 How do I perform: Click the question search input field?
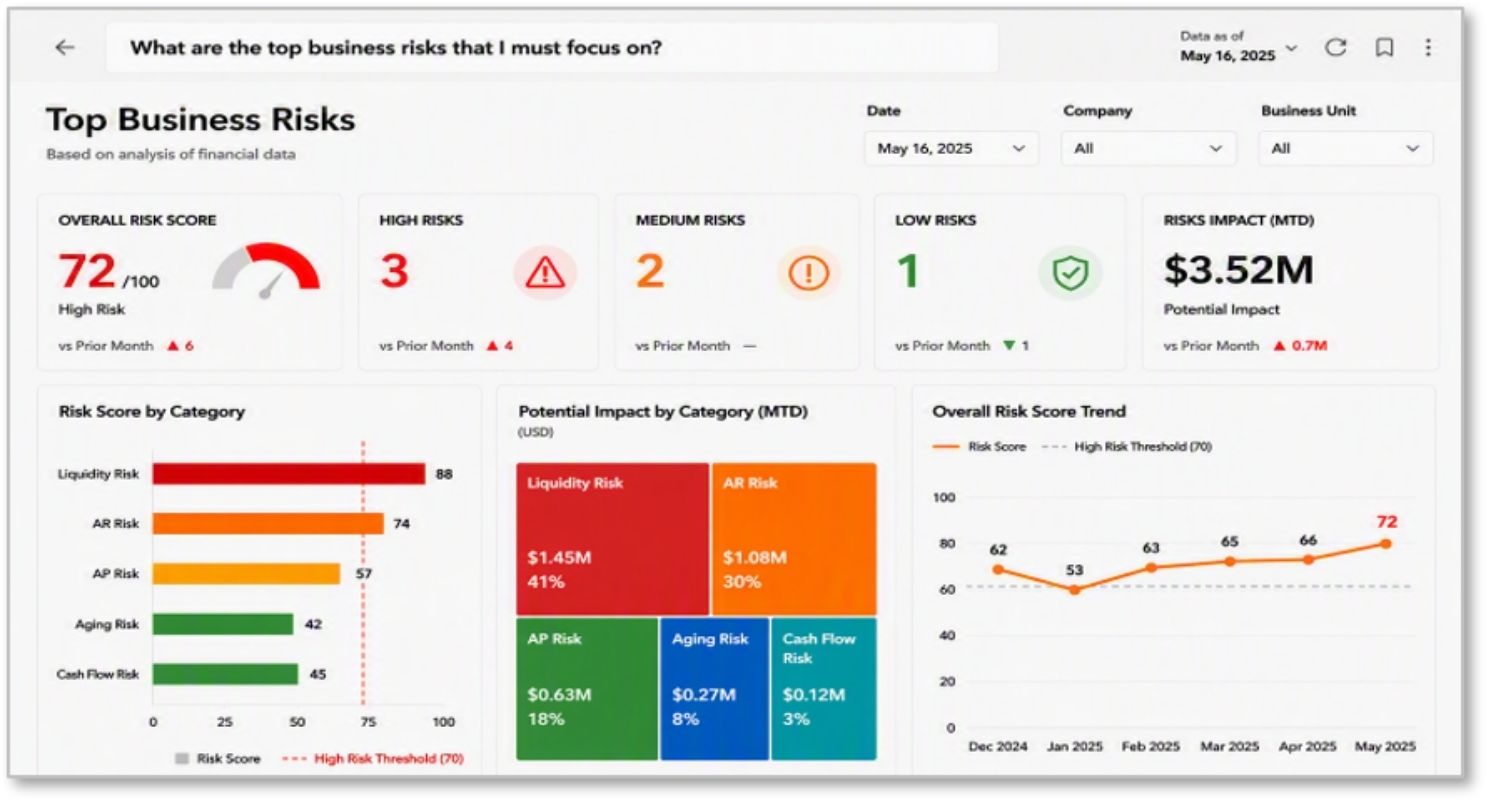coord(552,47)
